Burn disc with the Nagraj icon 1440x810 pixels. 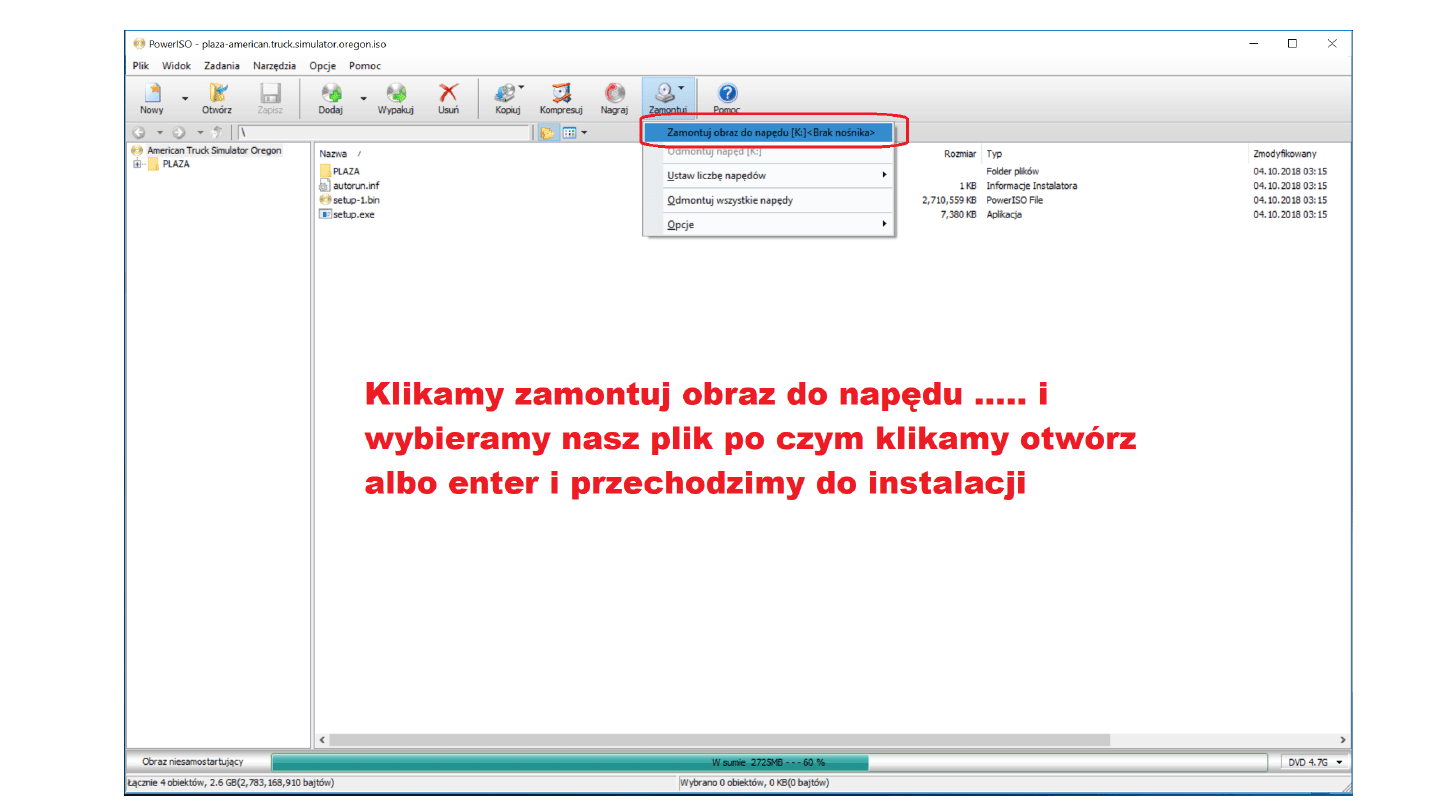(x=614, y=97)
